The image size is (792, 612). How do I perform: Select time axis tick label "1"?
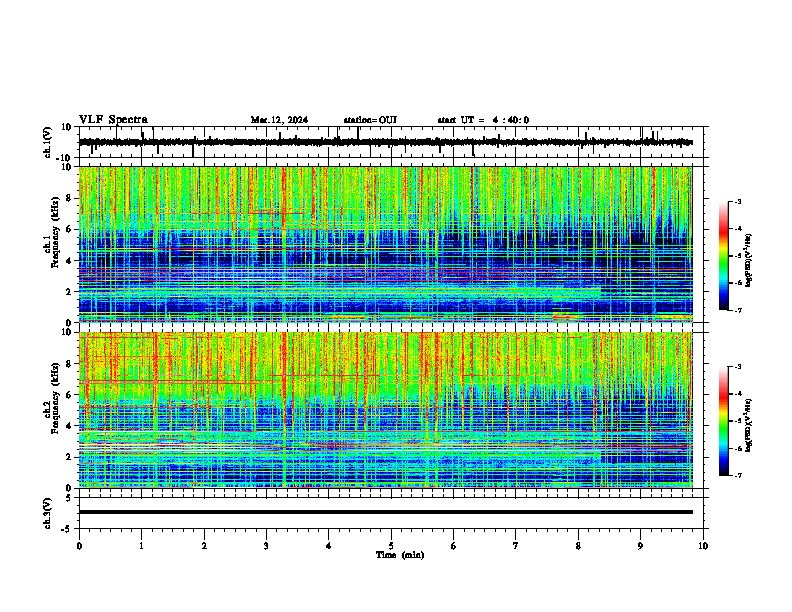point(141,546)
